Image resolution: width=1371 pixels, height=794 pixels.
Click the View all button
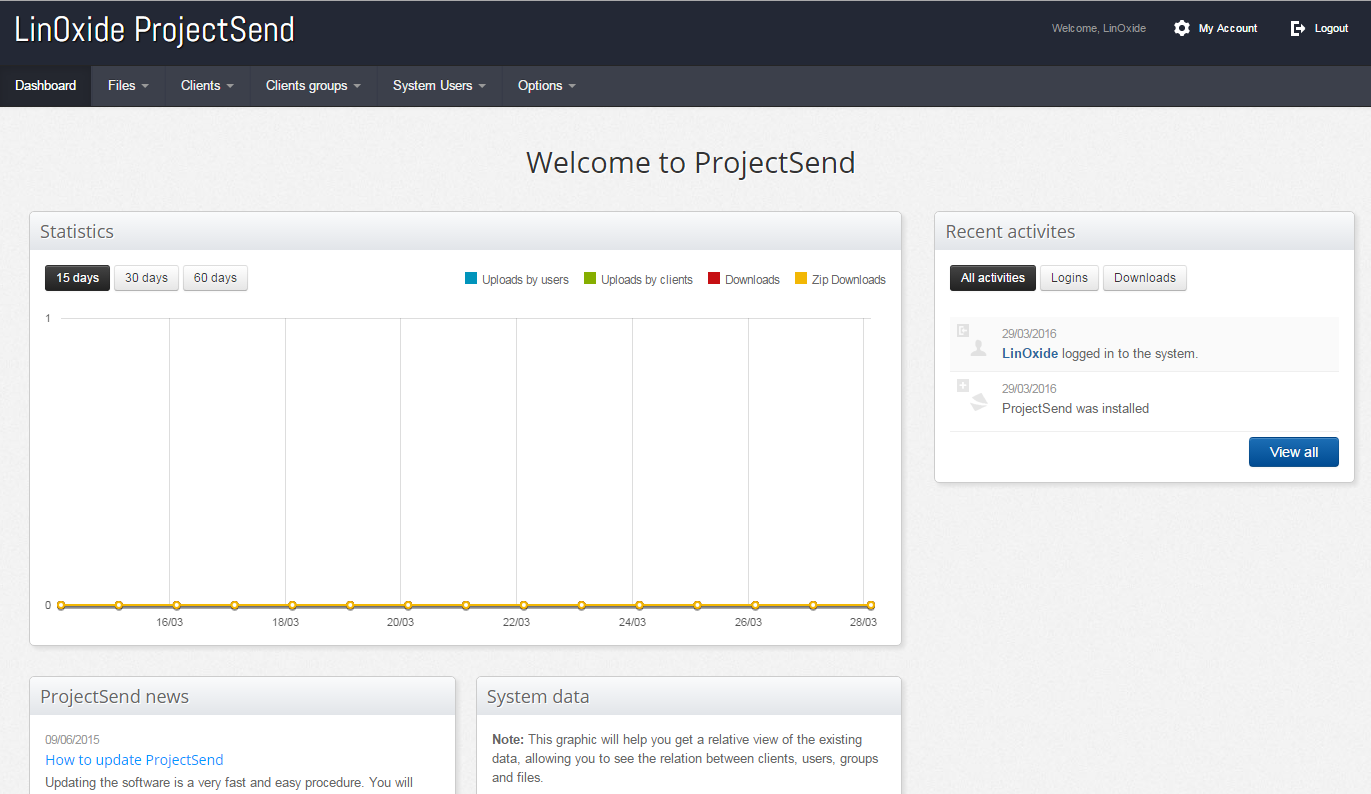(1294, 452)
